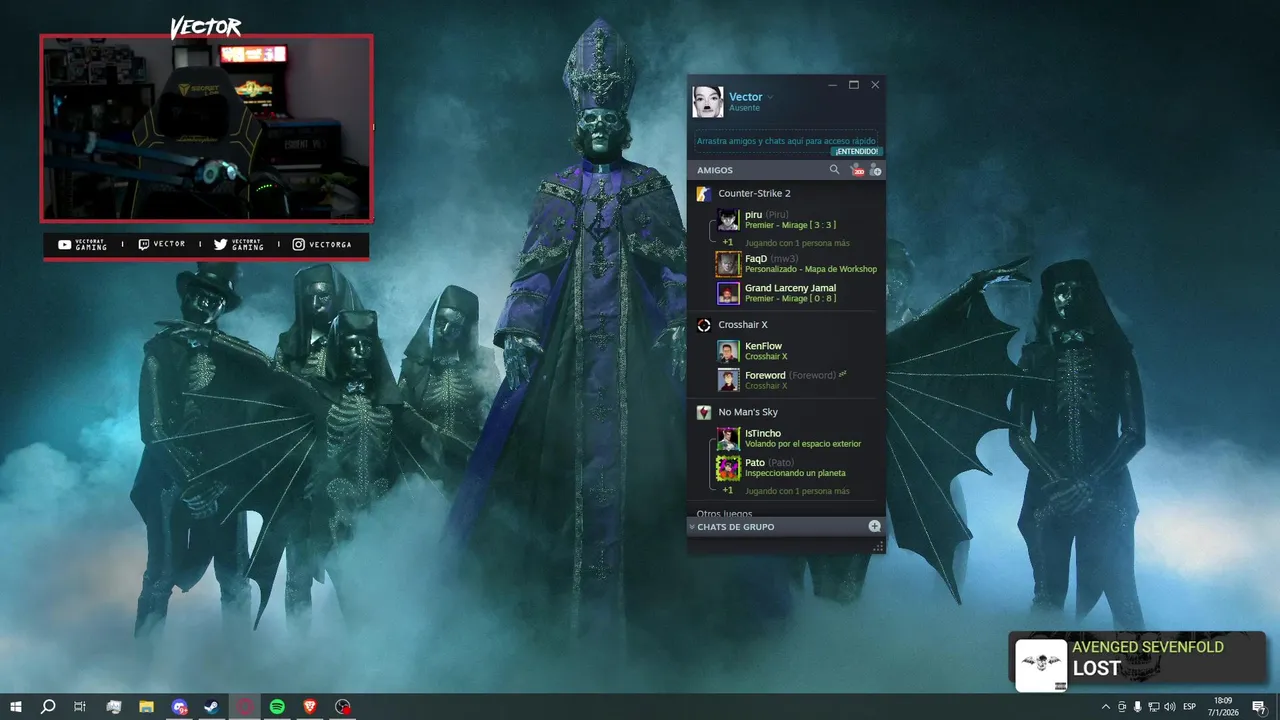The height and width of the screenshot is (720, 1280).
Task: Open Spotify from the taskbar
Action: [x=277, y=707]
